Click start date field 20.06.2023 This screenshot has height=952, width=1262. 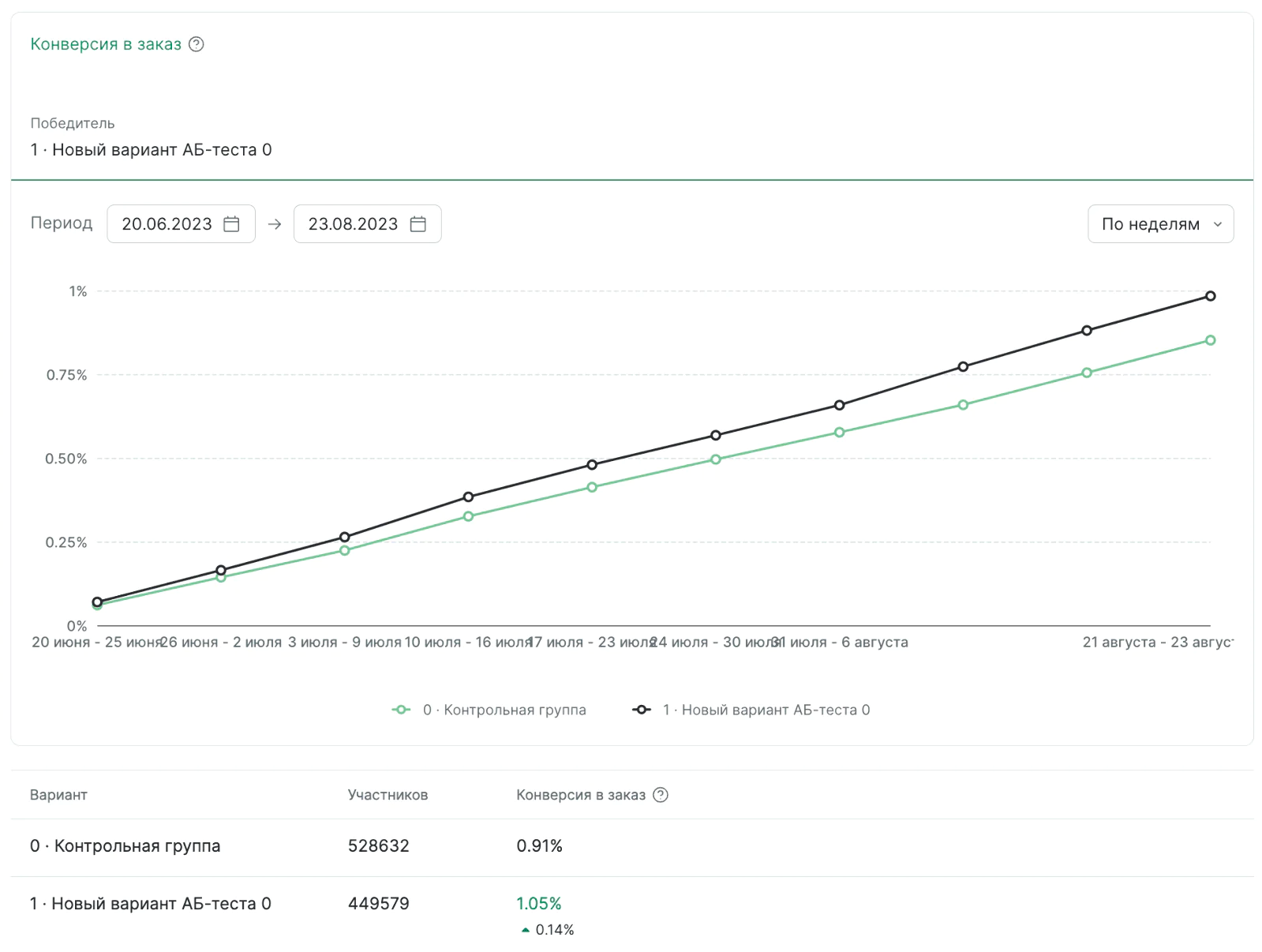[x=181, y=224]
